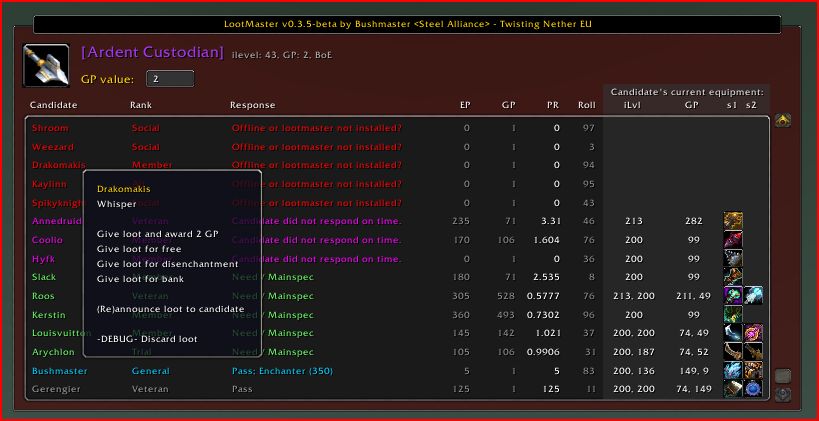The height and width of the screenshot is (421, 819).
Task: Click Annedruid's equipped item icon
Action: pyautogui.click(x=733, y=221)
